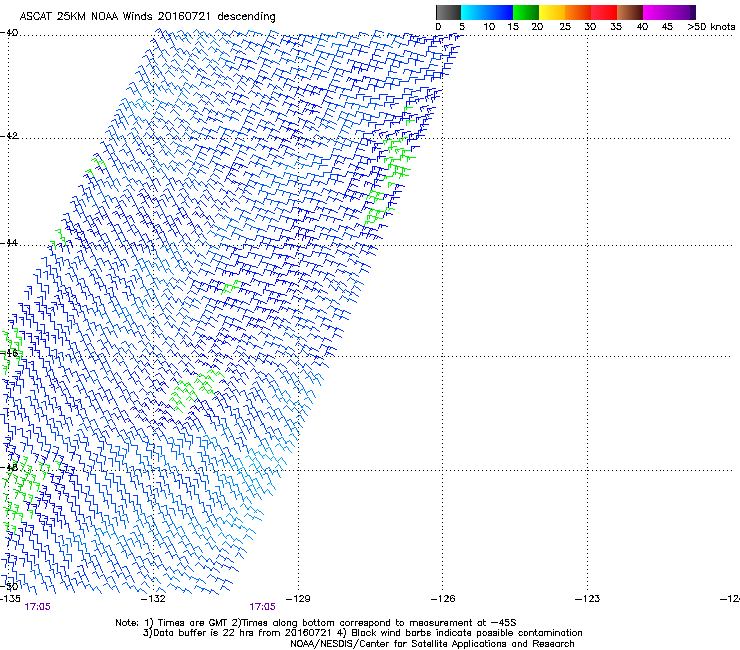
Task: Select the magenta 40-45 knots legend color
Action: pyautogui.click(x=656, y=12)
